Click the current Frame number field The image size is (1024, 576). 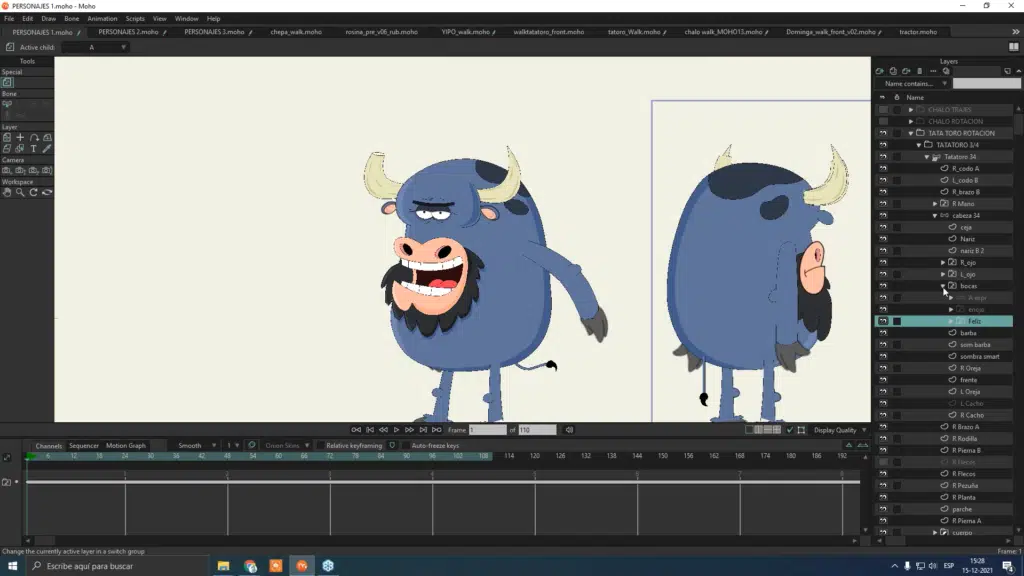[487, 430]
